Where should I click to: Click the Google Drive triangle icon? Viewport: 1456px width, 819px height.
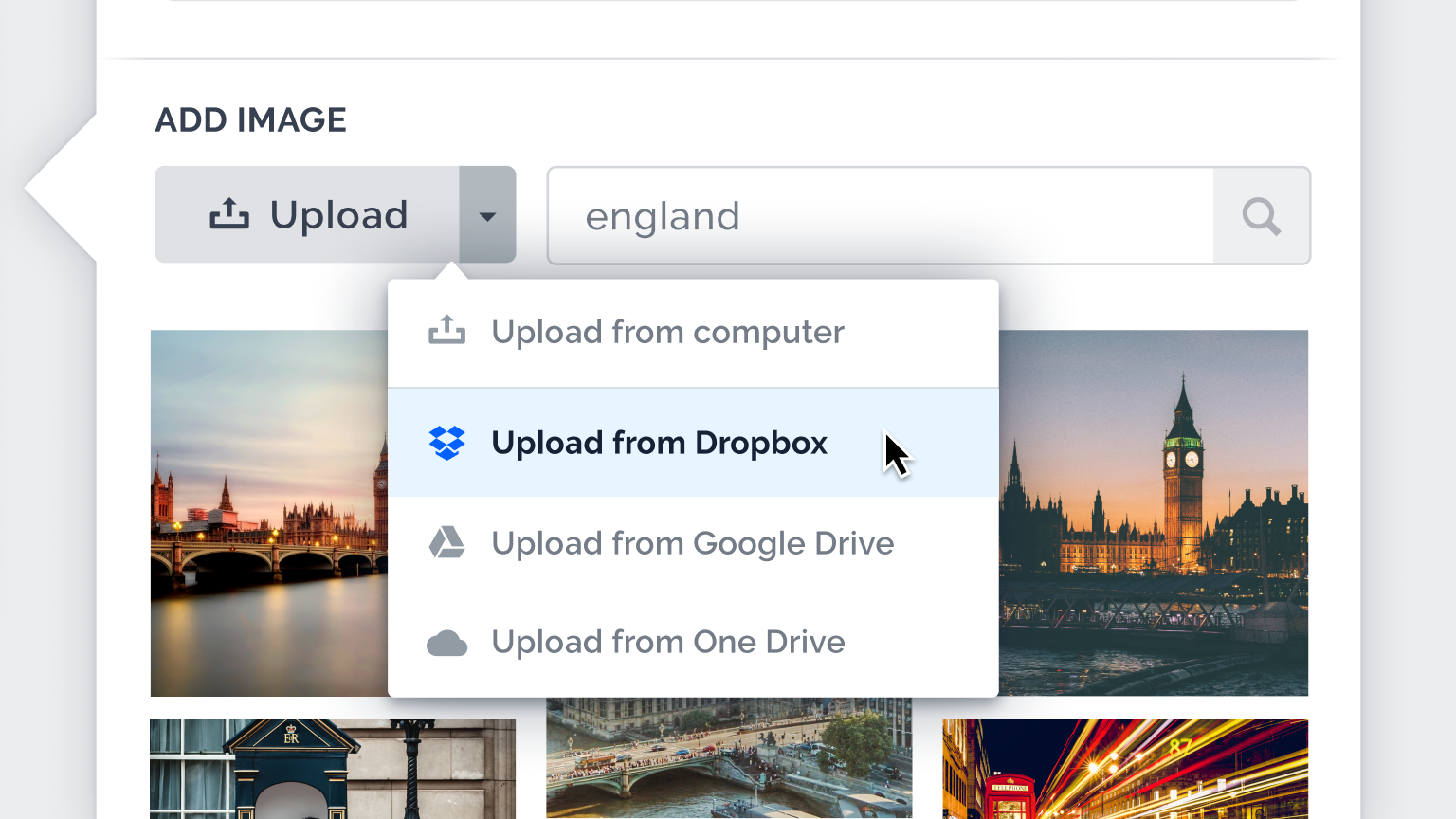(446, 543)
